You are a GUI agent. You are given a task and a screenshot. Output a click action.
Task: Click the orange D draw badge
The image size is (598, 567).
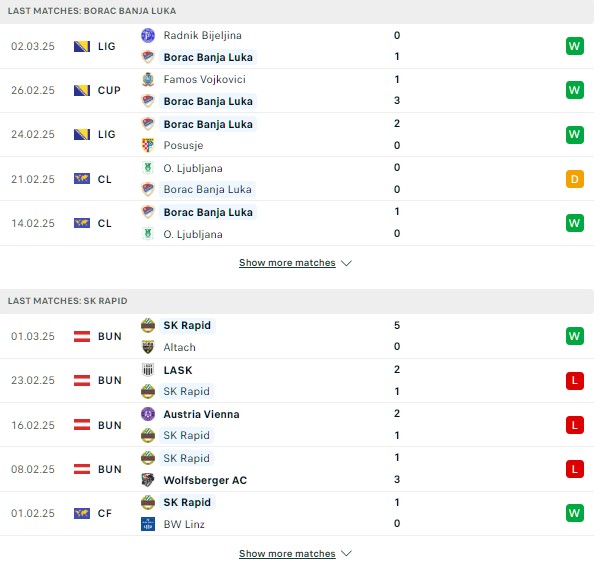(x=575, y=179)
